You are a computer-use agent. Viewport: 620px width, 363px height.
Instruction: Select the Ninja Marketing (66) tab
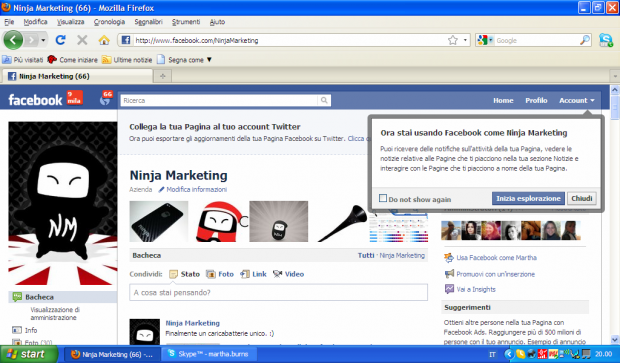pyautogui.click(x=77, y=76)
